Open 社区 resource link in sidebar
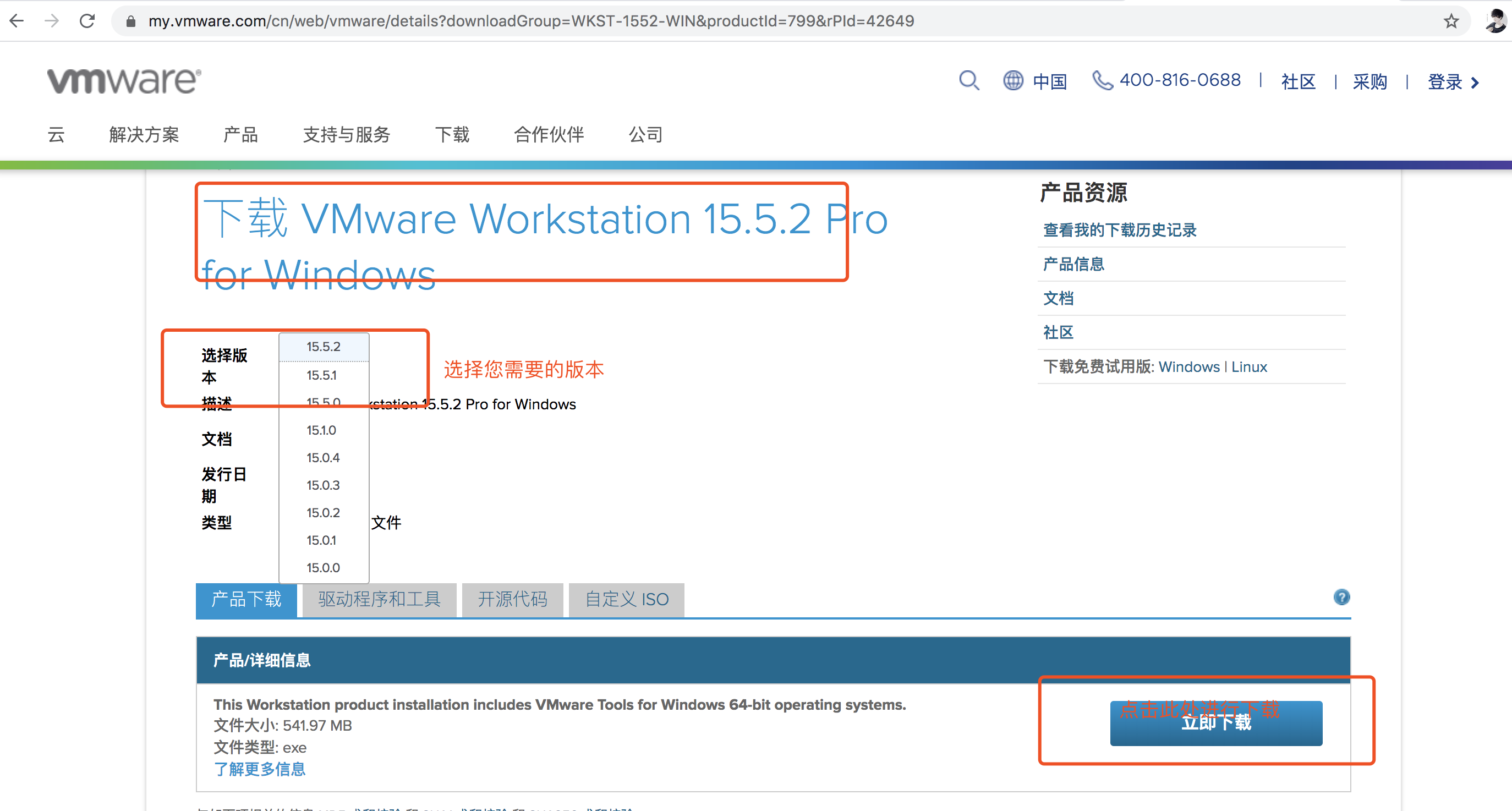The width and height of the screenshot is (1512, 811). pos(1058,333)
